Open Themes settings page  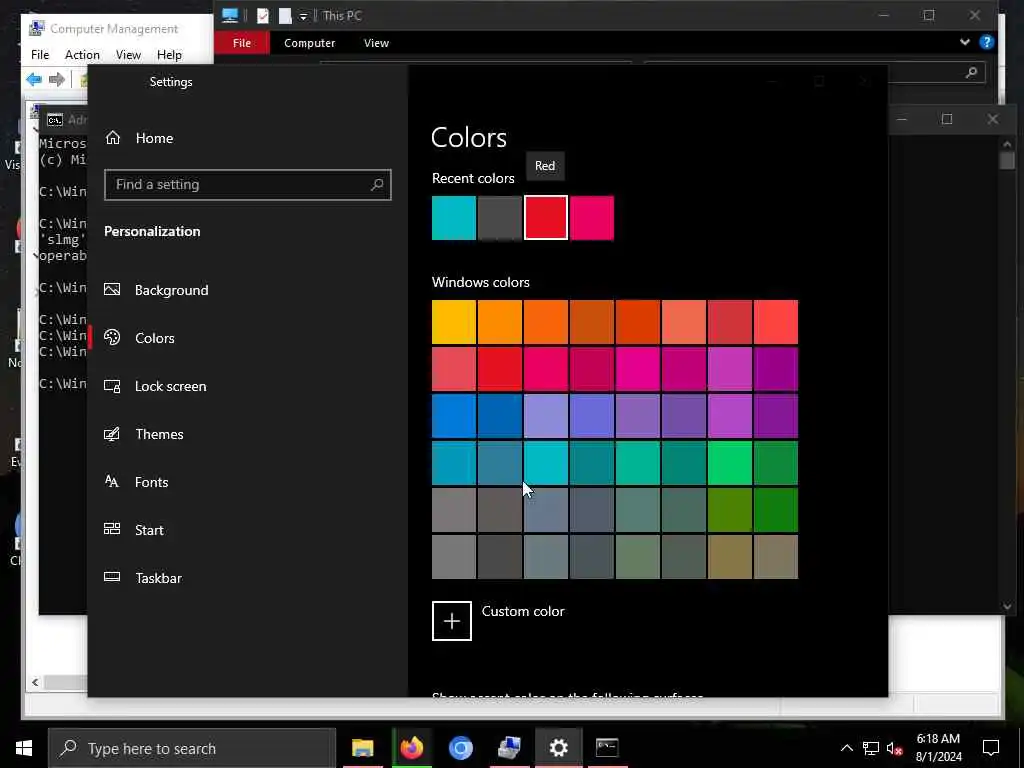[x=144, y=434]
